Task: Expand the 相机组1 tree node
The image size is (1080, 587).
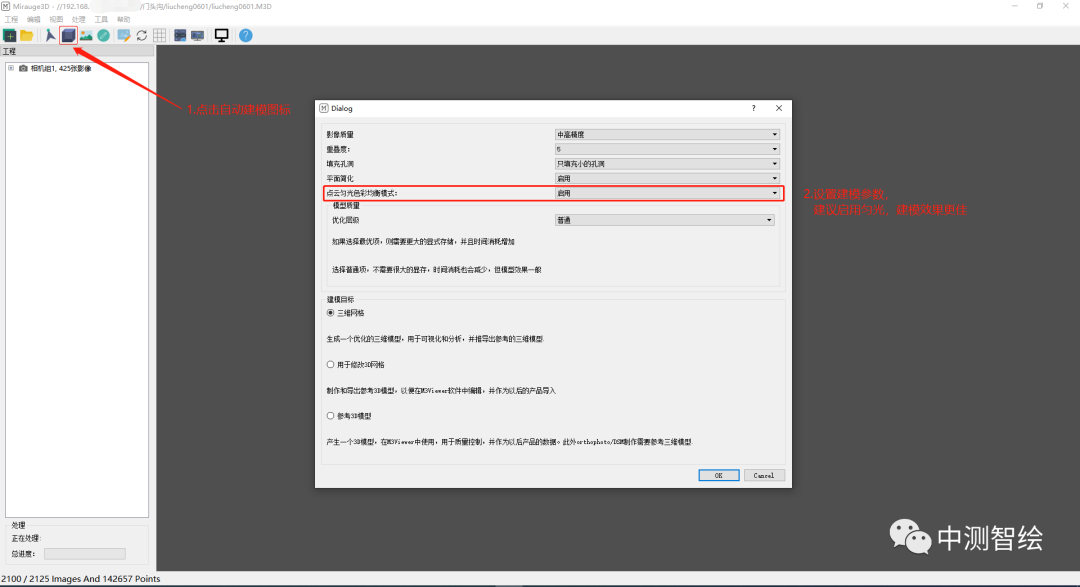Action: click(x=10, y=68)
